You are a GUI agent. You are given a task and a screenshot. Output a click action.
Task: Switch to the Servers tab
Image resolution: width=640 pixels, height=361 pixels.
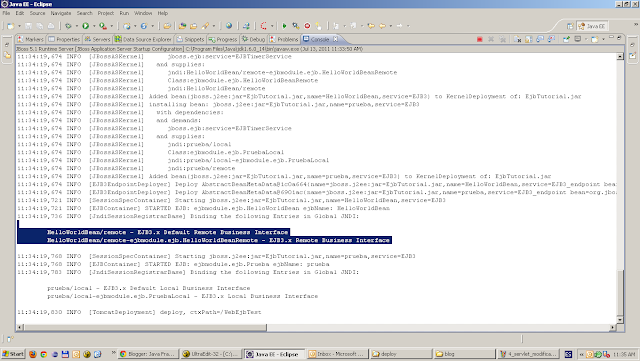coord(97,39)
